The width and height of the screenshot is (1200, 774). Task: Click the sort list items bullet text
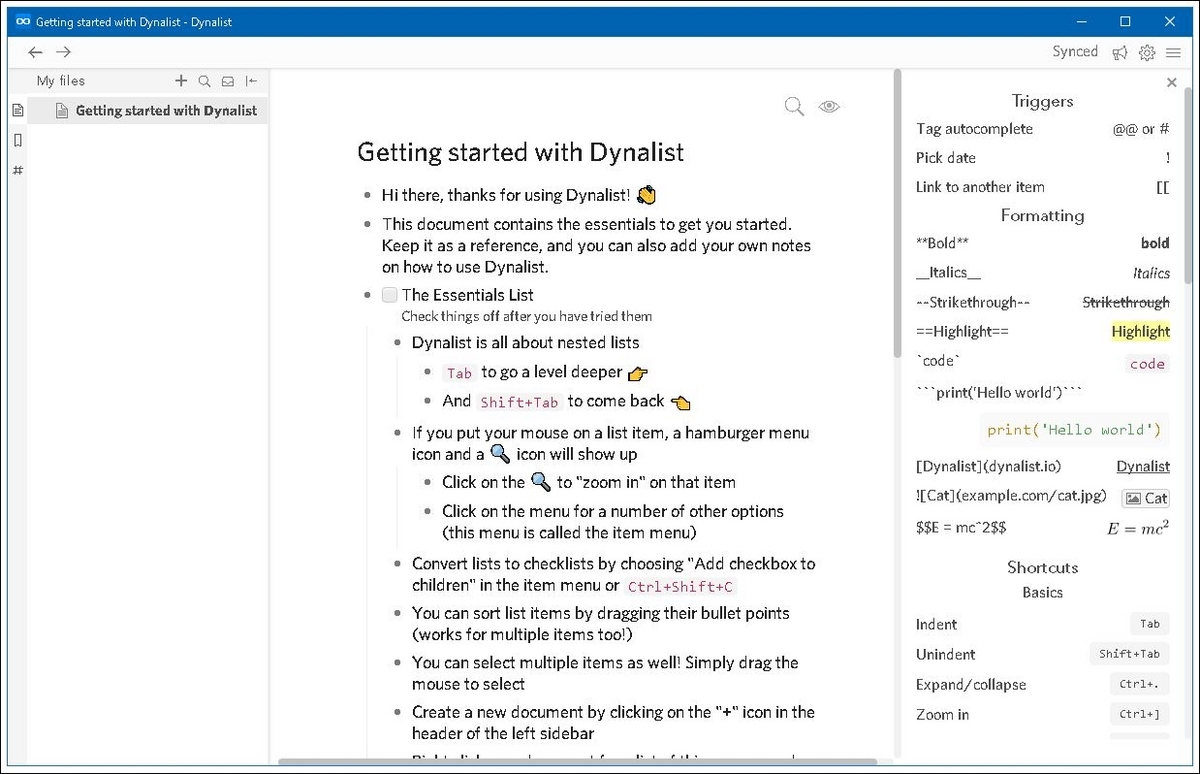tap(601, 623)
